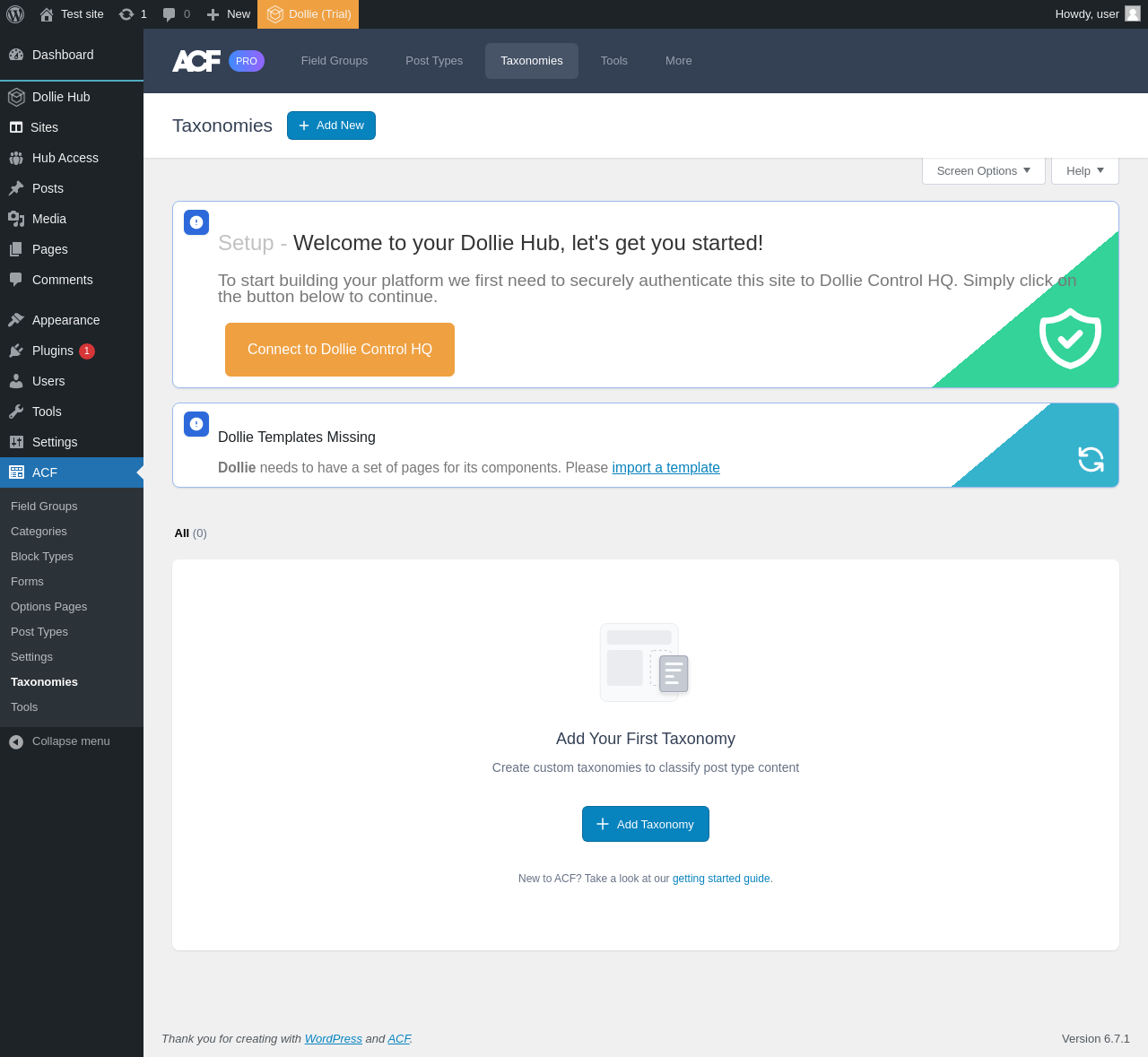The height and width of the screenshot is (1057, 1148).
Task: Open the More menu in ACF header
Action: point(679,61)
